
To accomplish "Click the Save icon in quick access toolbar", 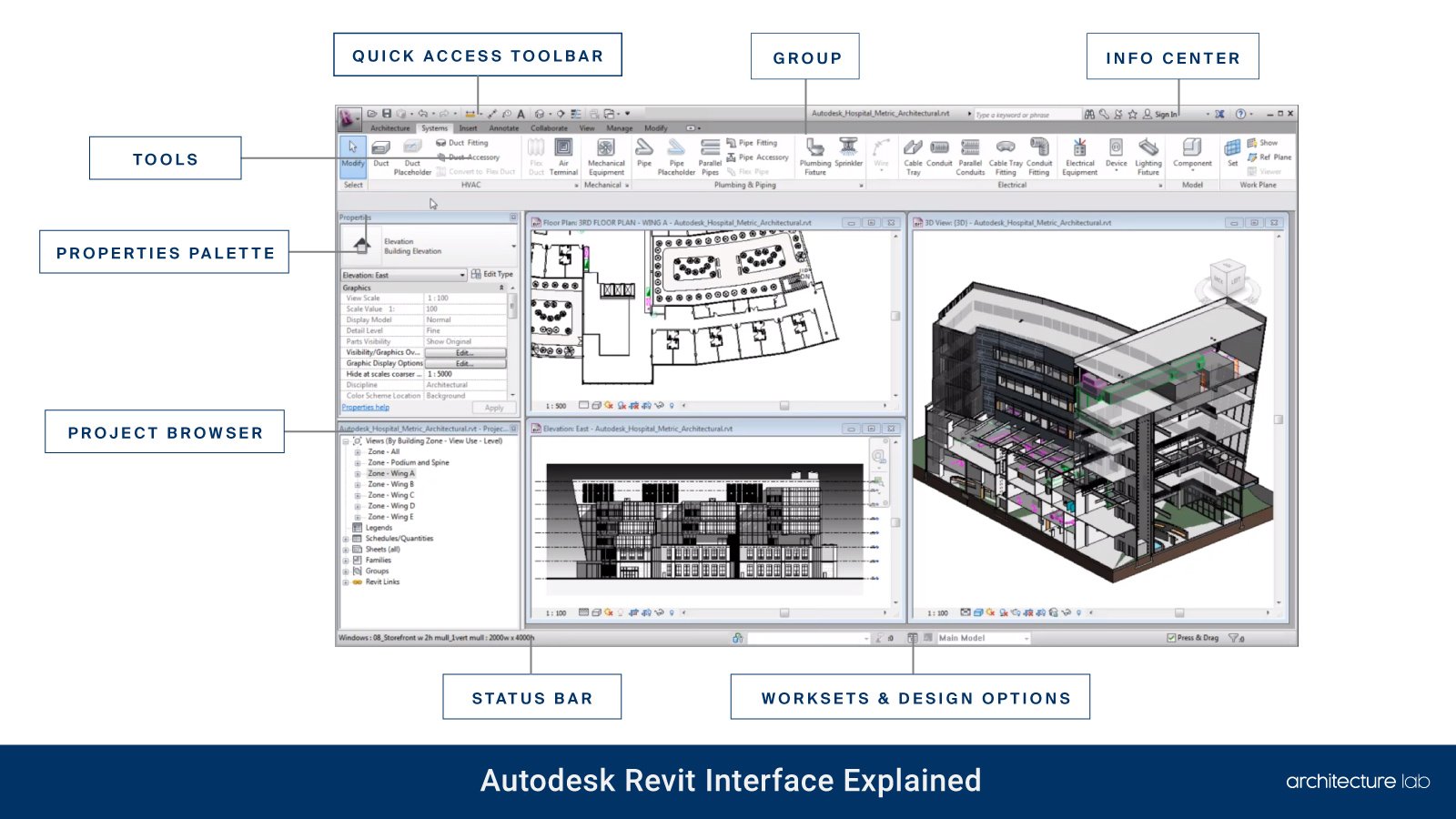I will [x=387, y=114].
